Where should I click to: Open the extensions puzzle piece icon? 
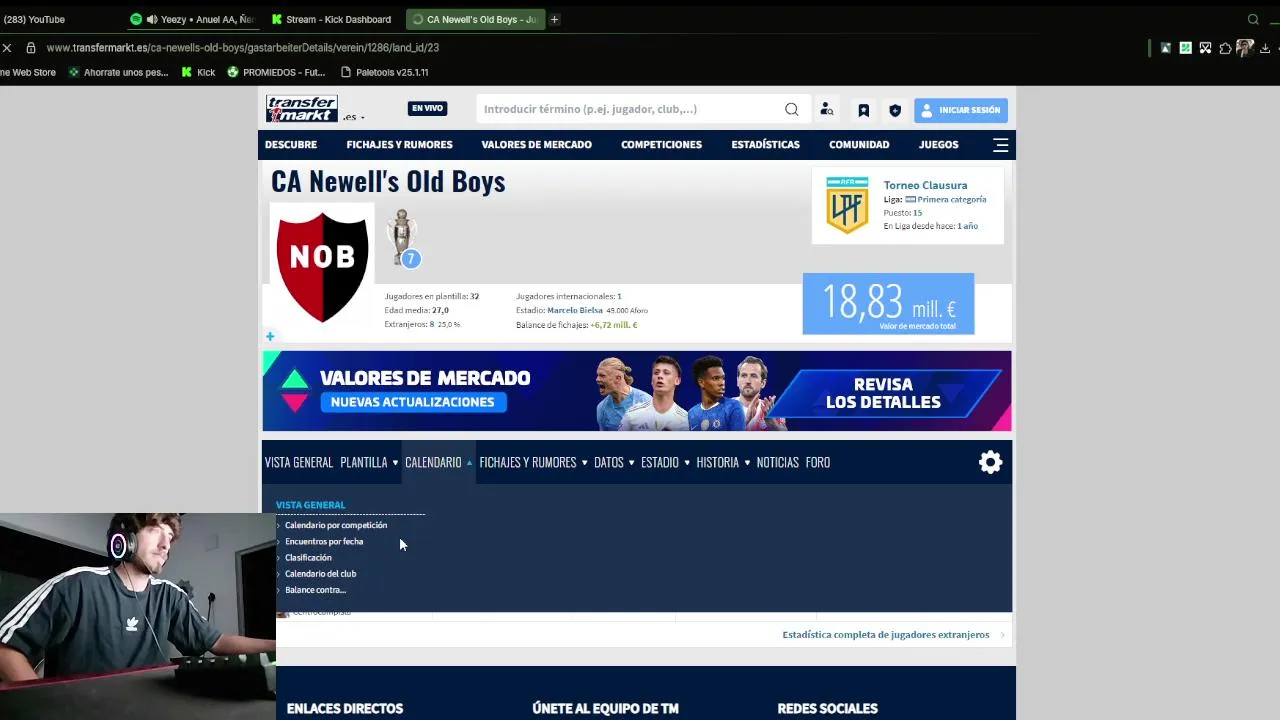click(1225, 48)
